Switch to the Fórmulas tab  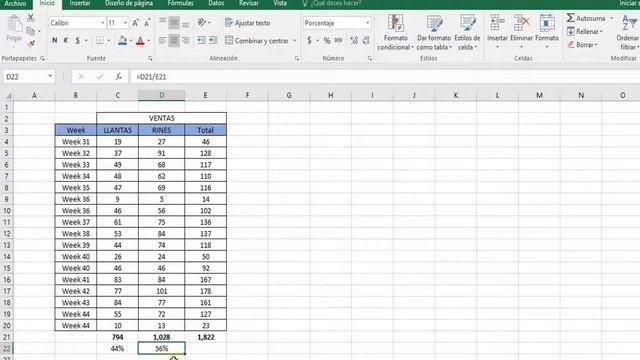tap(180, 4)
